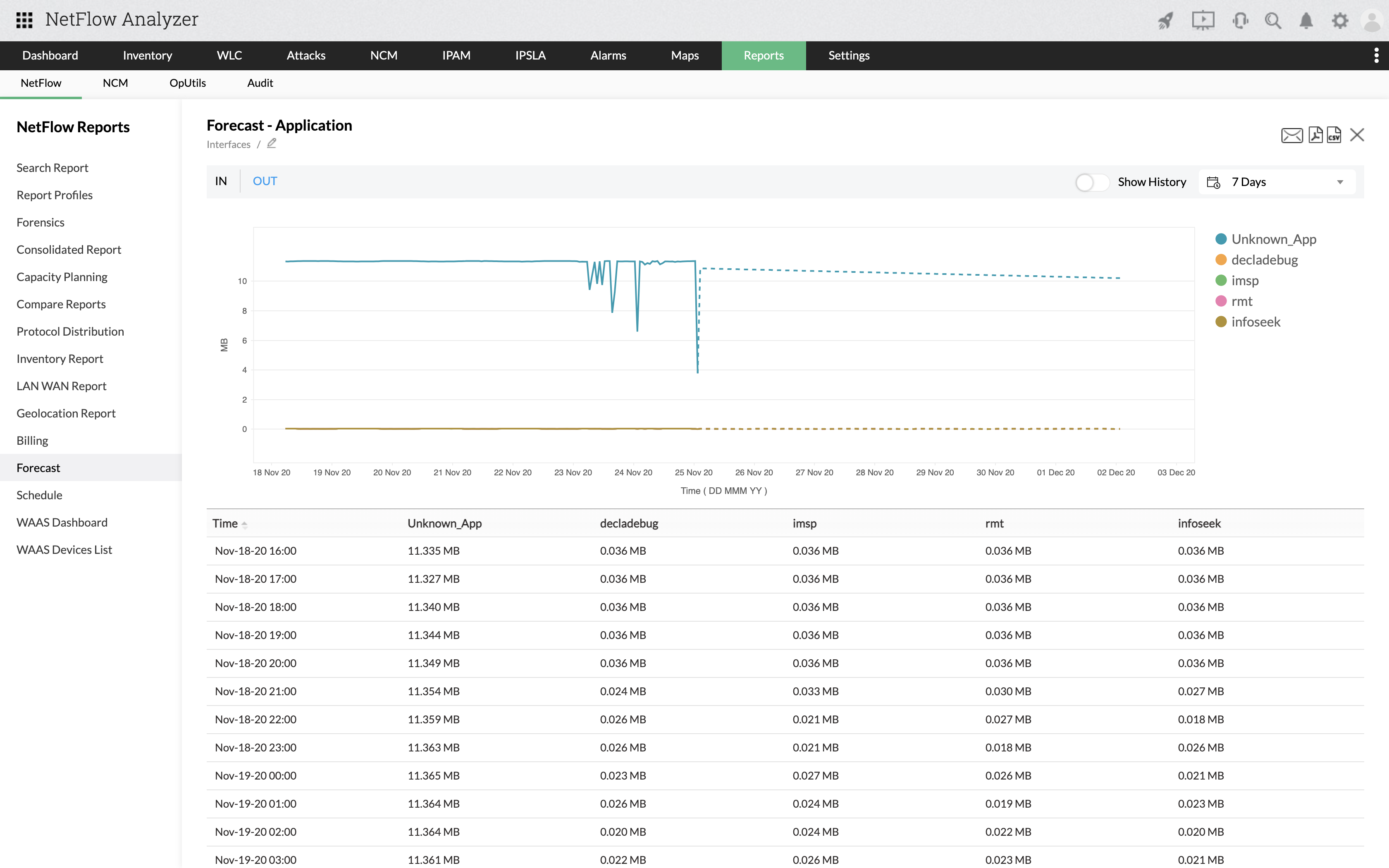Click the rocket quick-launch icon
Viewport: 1389px width, 868px height.
pos(1165,21)
